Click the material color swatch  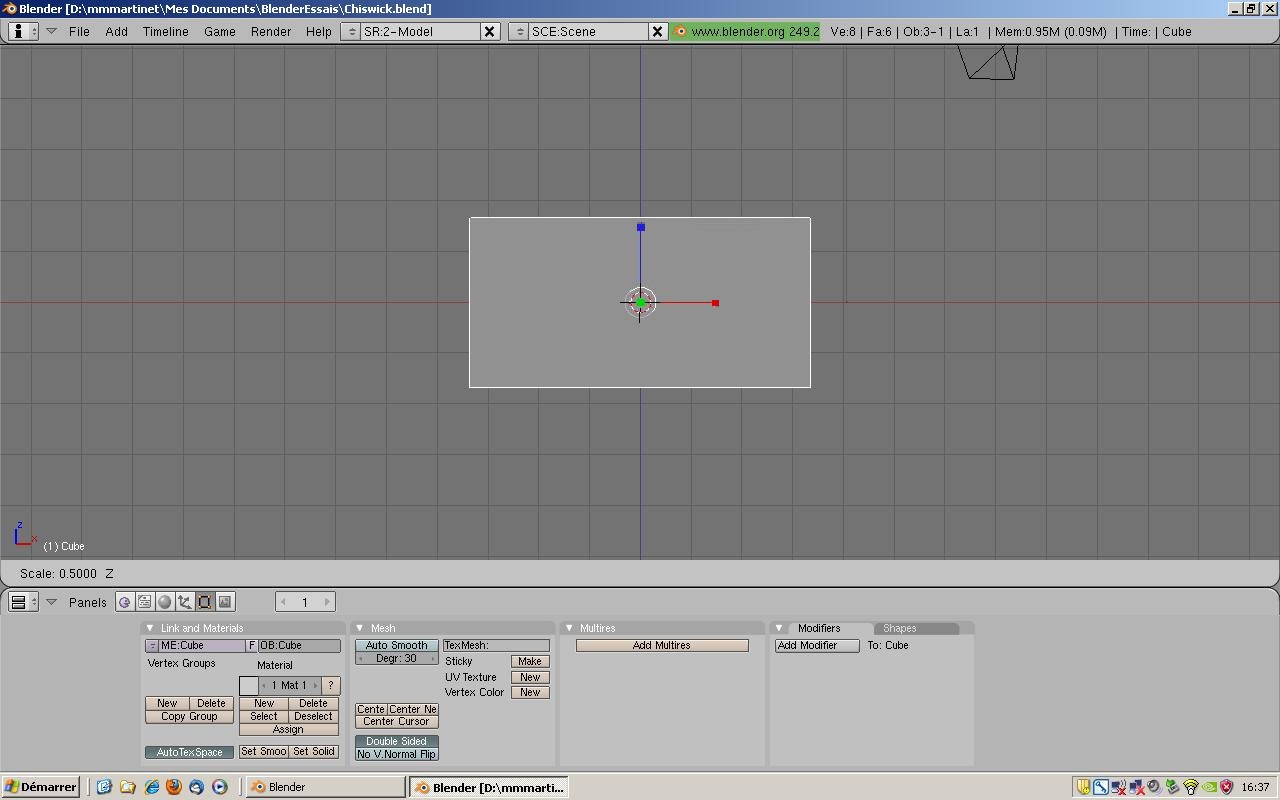pyautogui.click(x=249, y=686)
